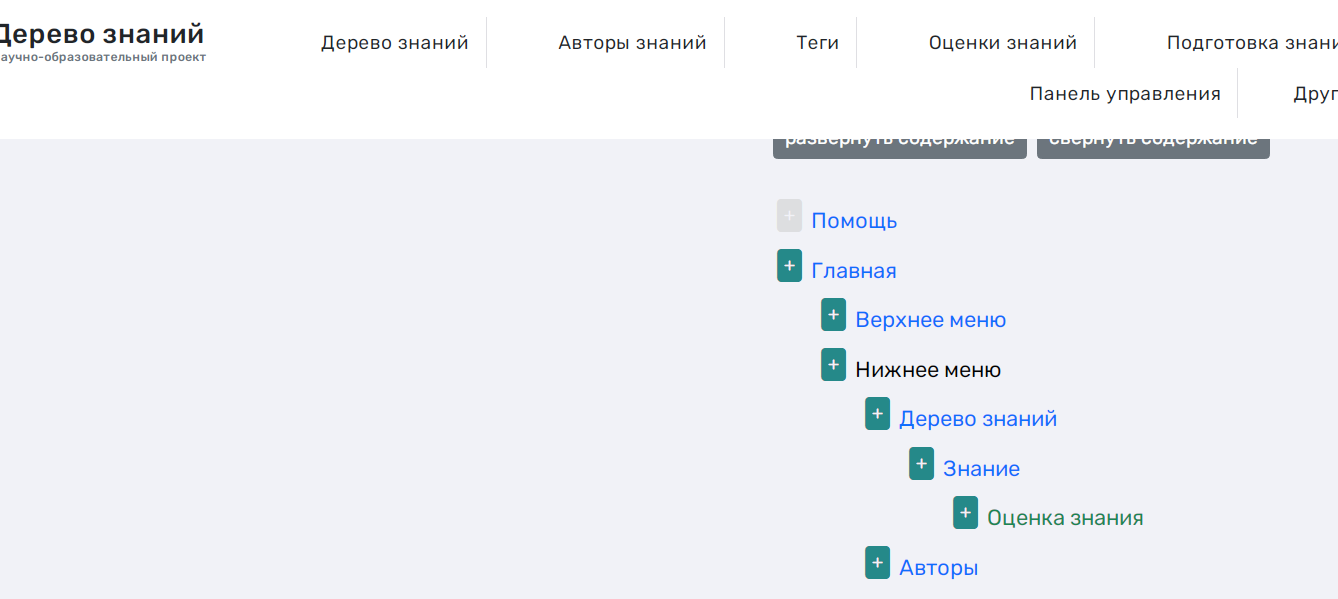Click the plus icon beside Нижнее меню
1338x599 pixels.
tap(833, 364)
